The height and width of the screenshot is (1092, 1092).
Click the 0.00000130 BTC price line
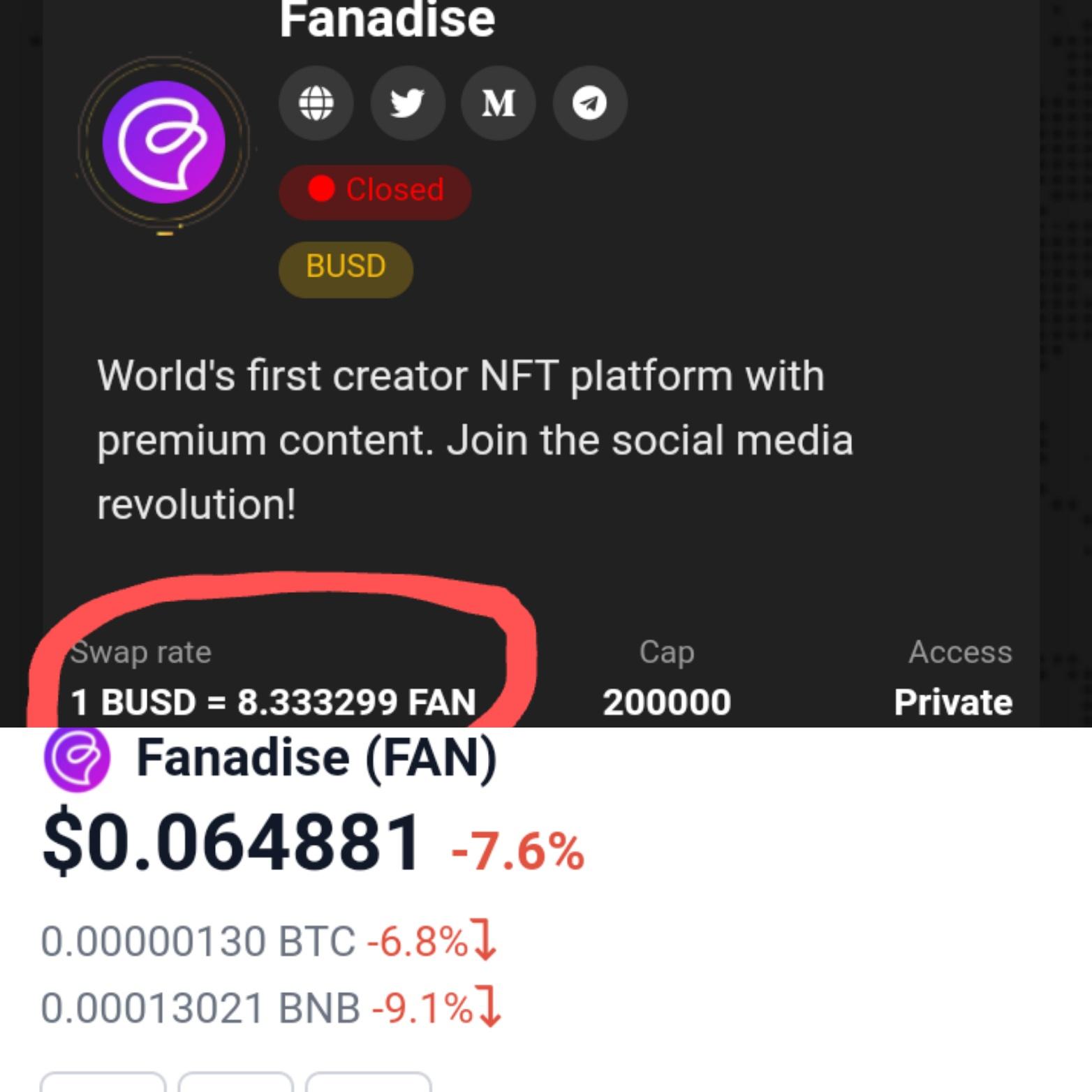pos(268,941)
